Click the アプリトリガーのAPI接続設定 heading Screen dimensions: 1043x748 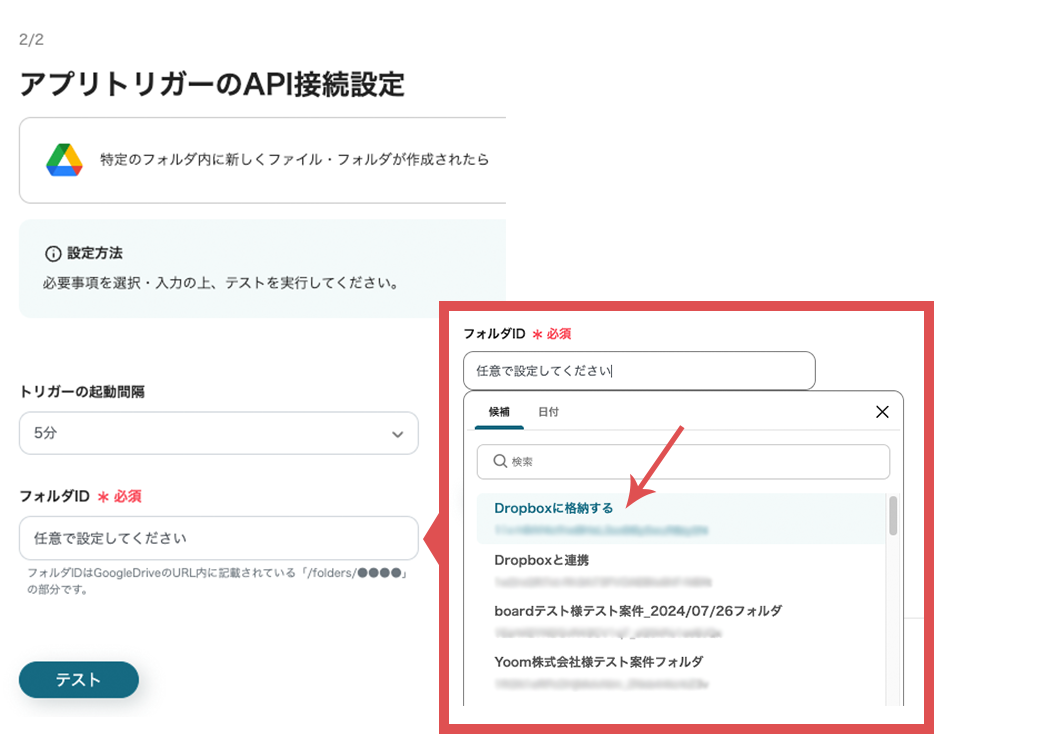click(212, 84)
